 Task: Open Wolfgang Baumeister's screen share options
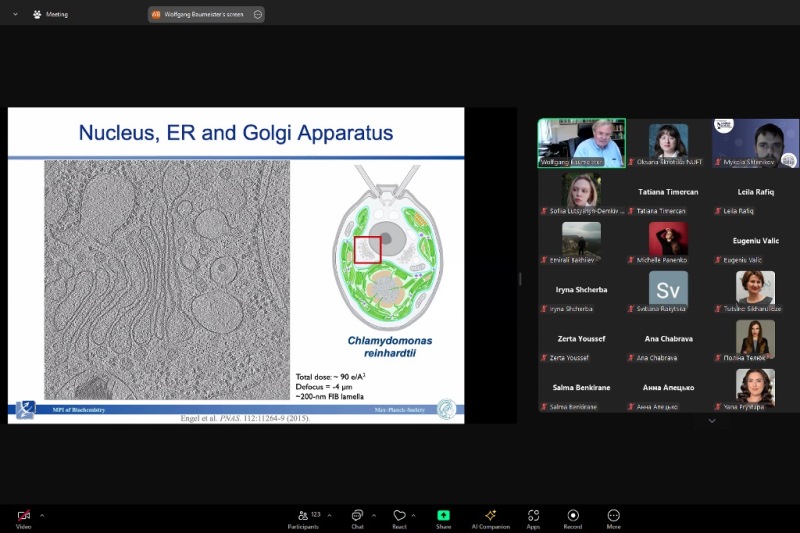258,14
